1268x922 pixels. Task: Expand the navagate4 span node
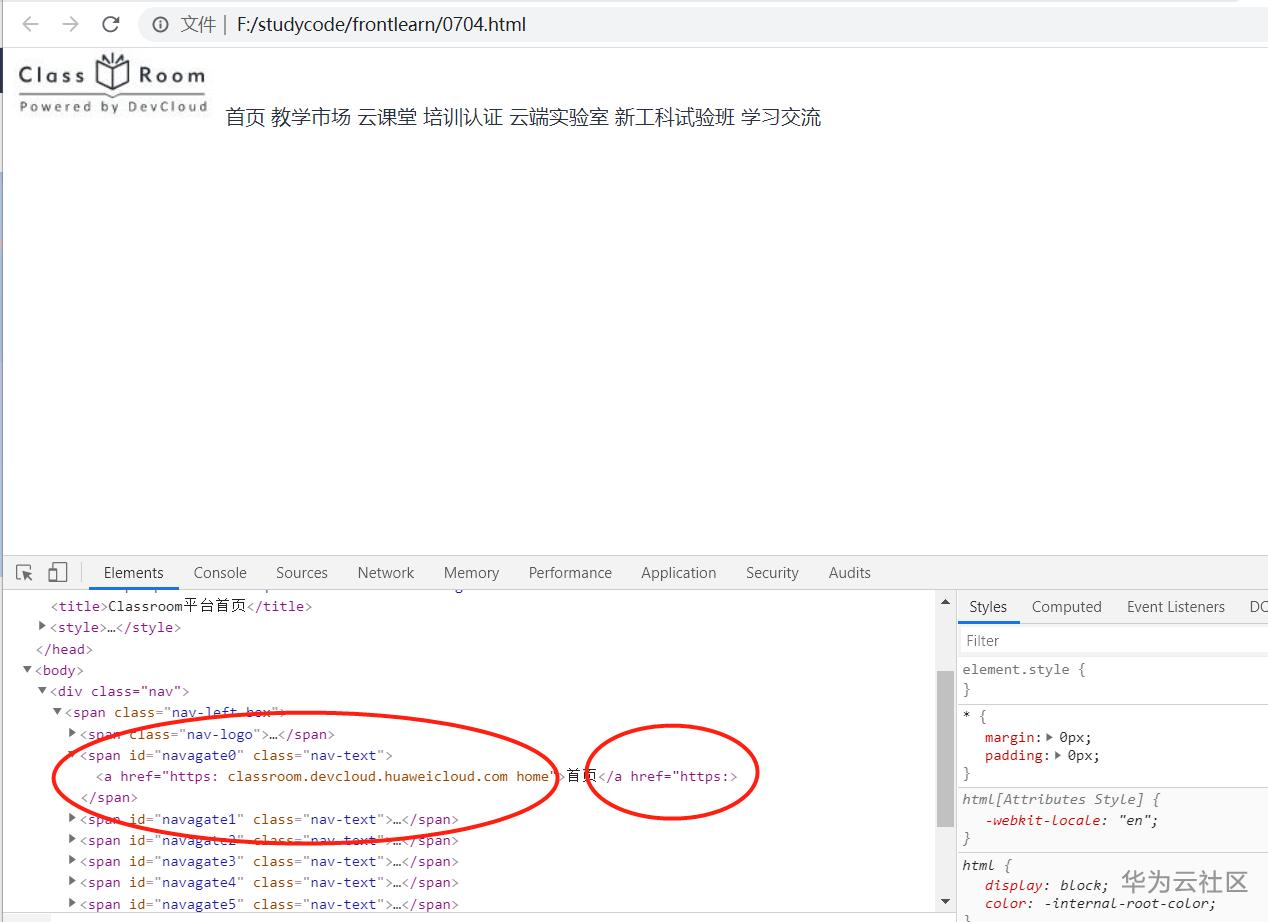pyautogui.click(x=72, y=881)
